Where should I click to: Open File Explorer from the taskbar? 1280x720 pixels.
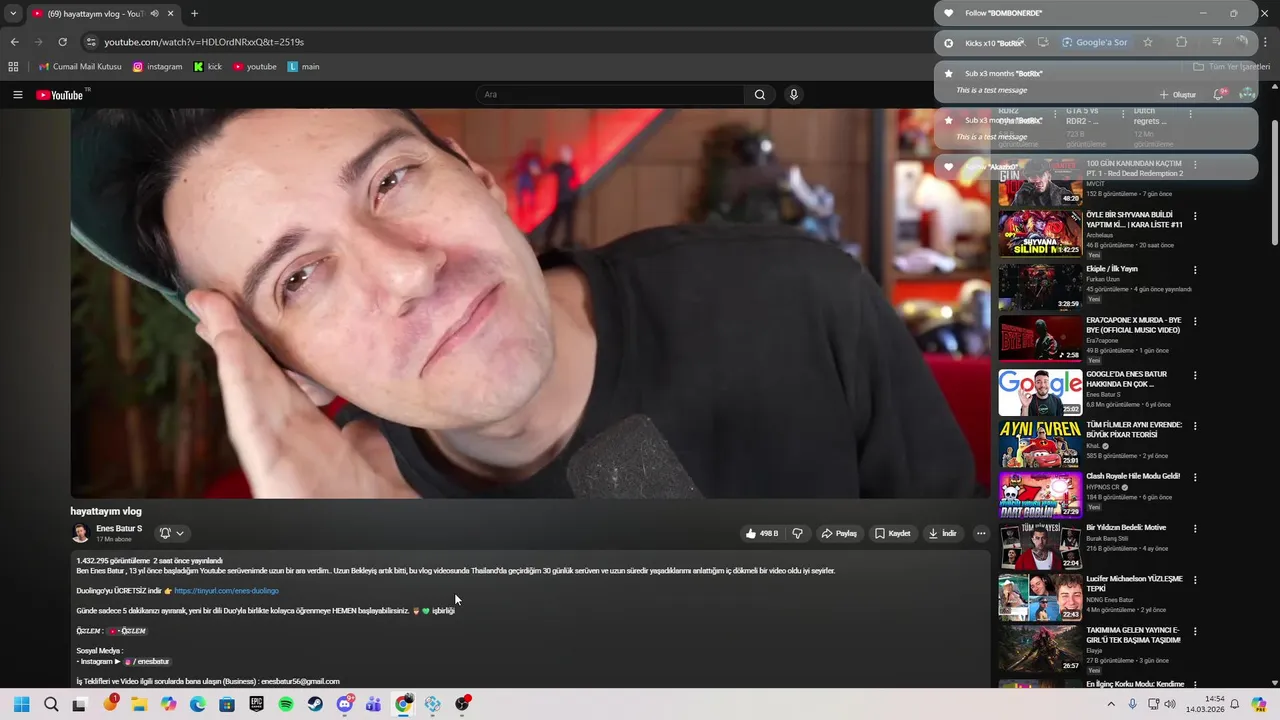pos(139,704)
